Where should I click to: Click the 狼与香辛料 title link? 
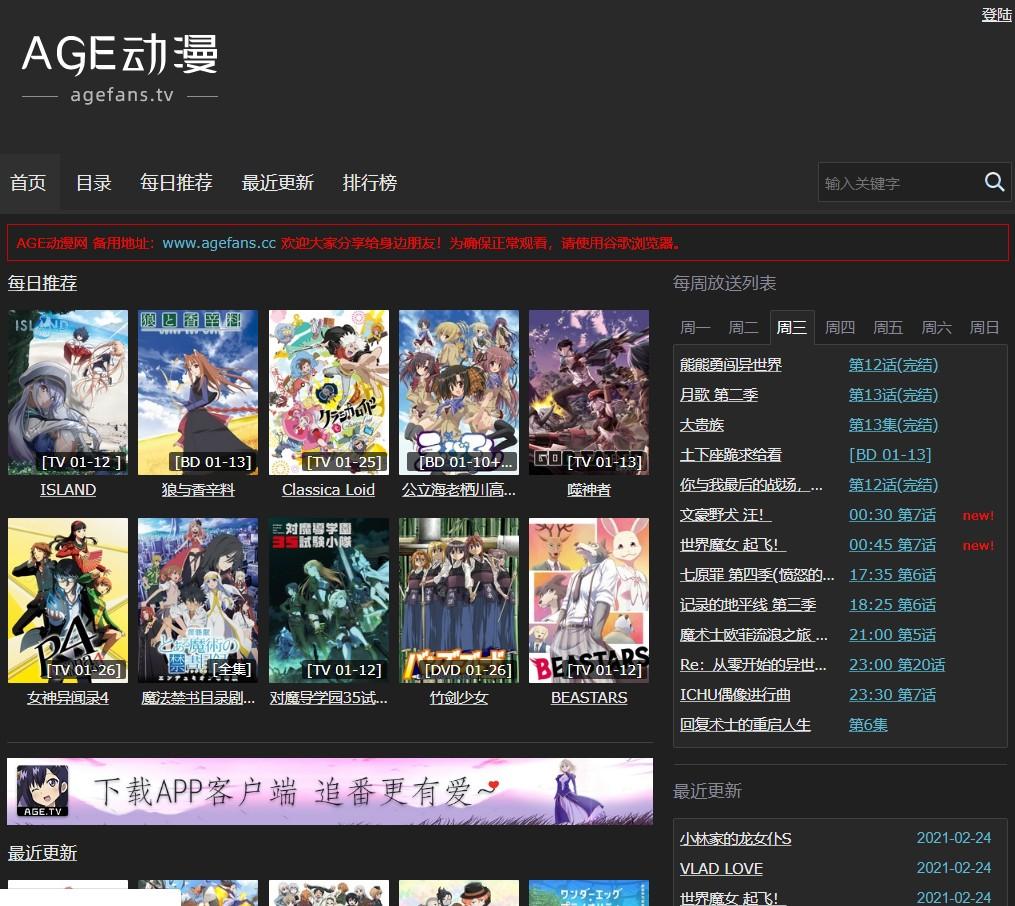pos(198,490)
